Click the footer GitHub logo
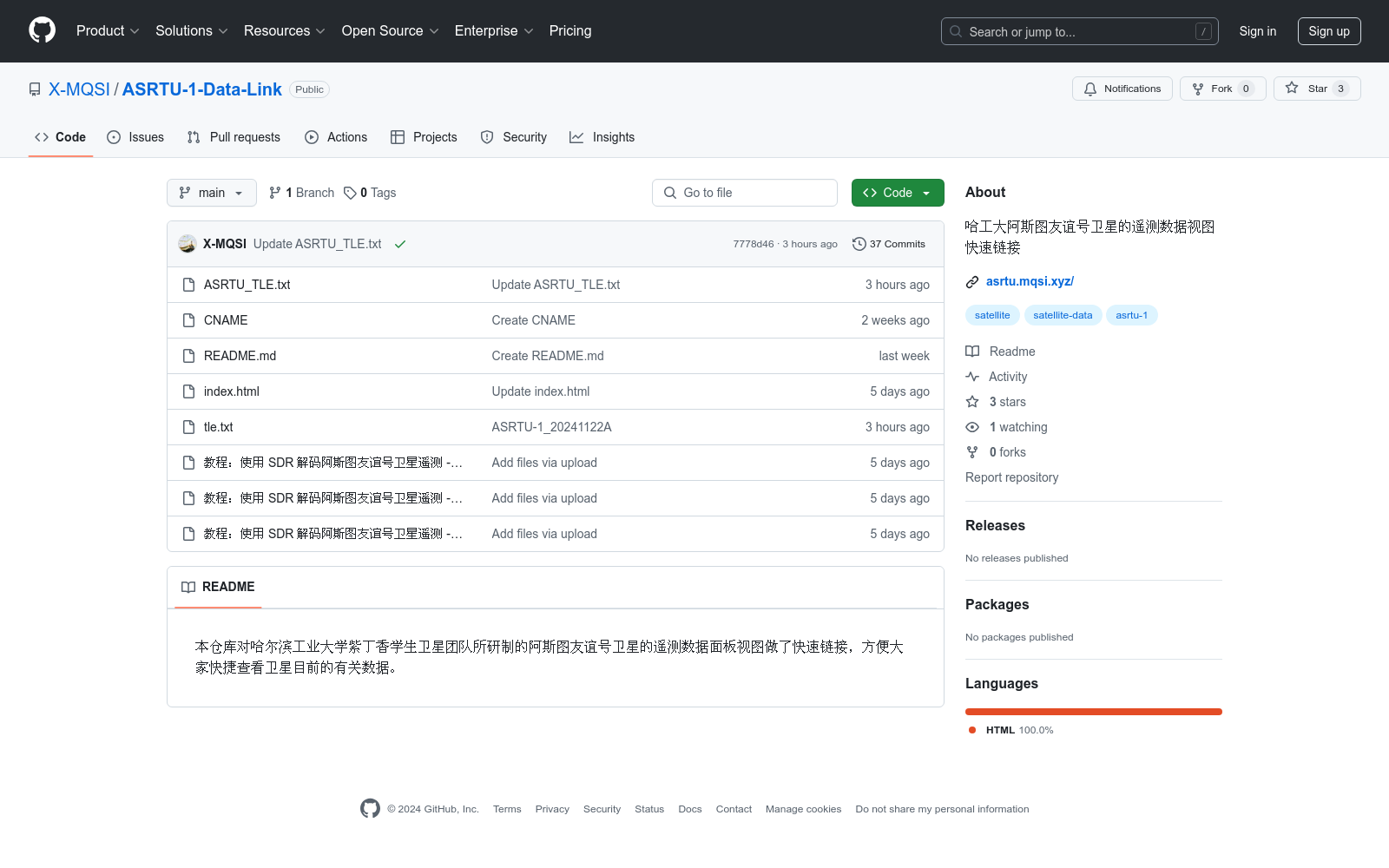Viewport: 1389px width, 868px height. click(370, 809)
